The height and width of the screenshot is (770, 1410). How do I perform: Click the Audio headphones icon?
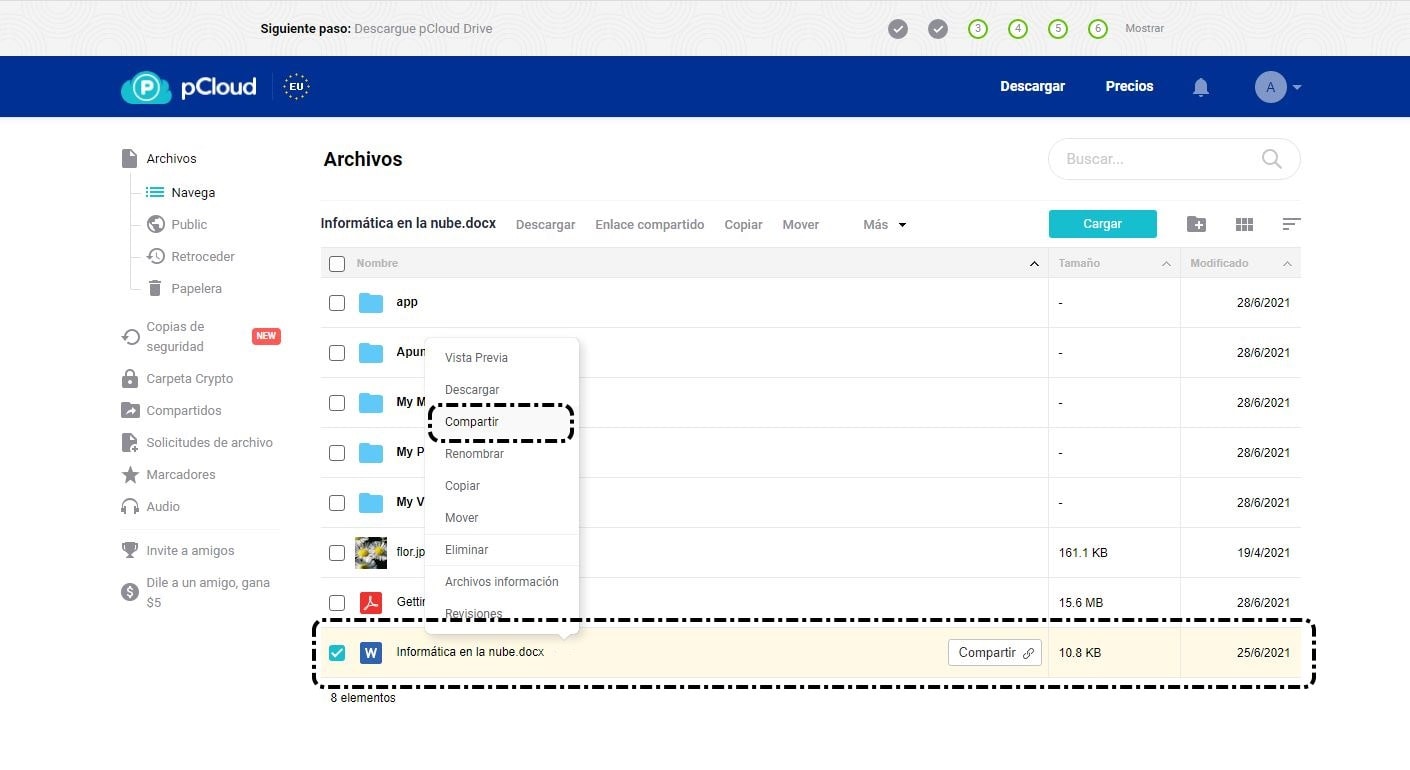tap(130, 507)
